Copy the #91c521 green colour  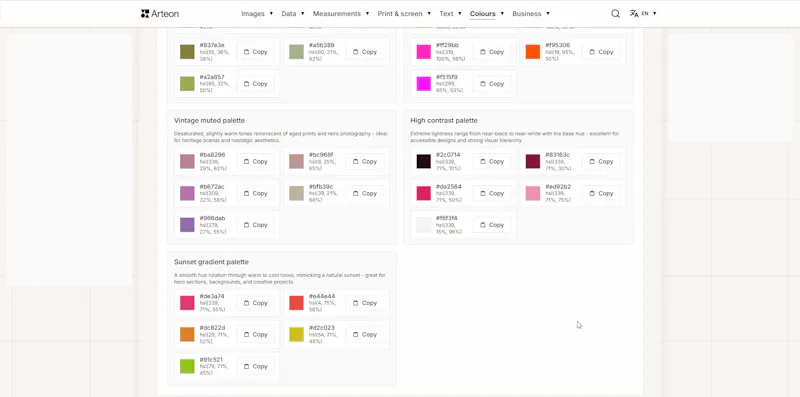pyautogui.click(x=256, y=366)
